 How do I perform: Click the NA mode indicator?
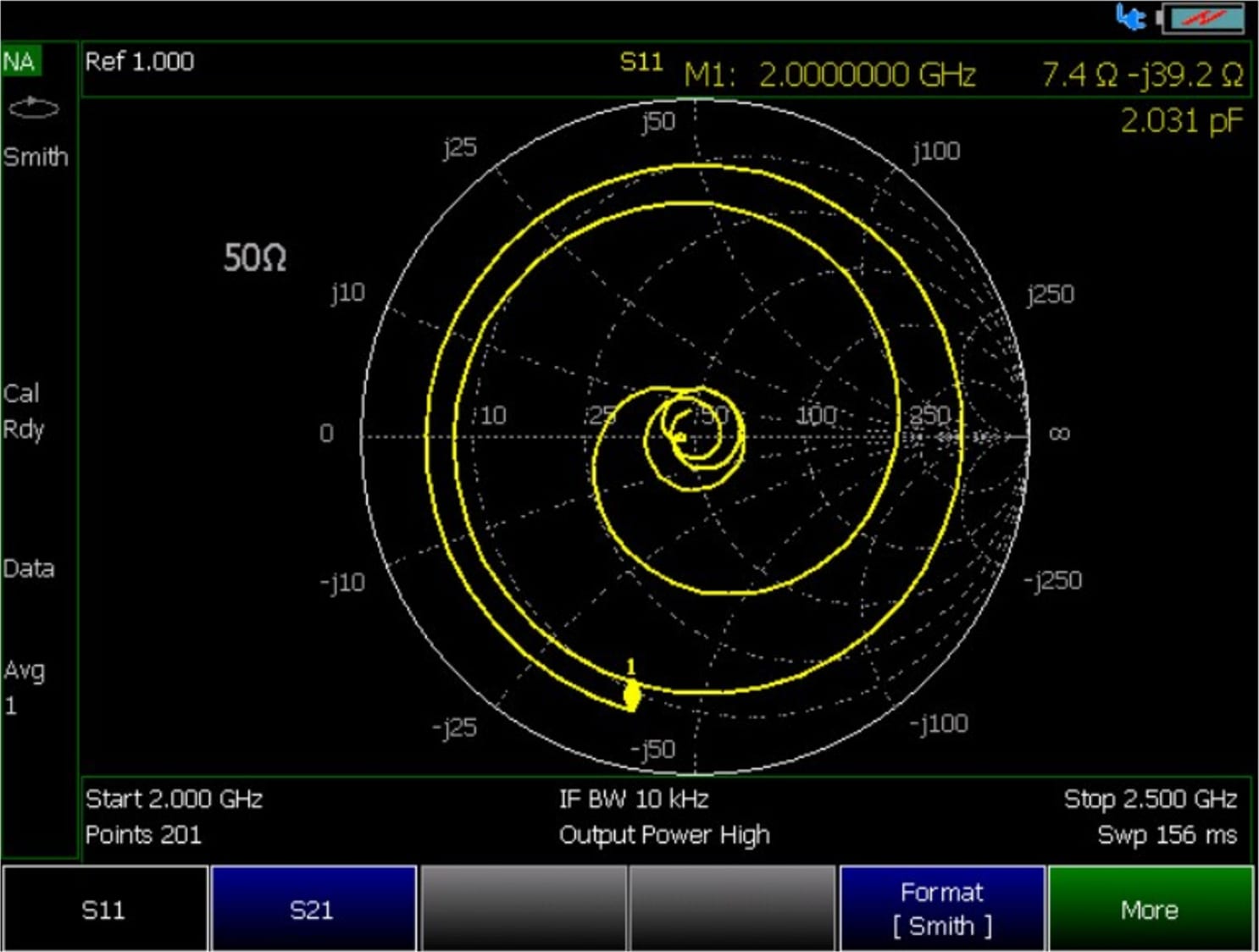(19, 62)
